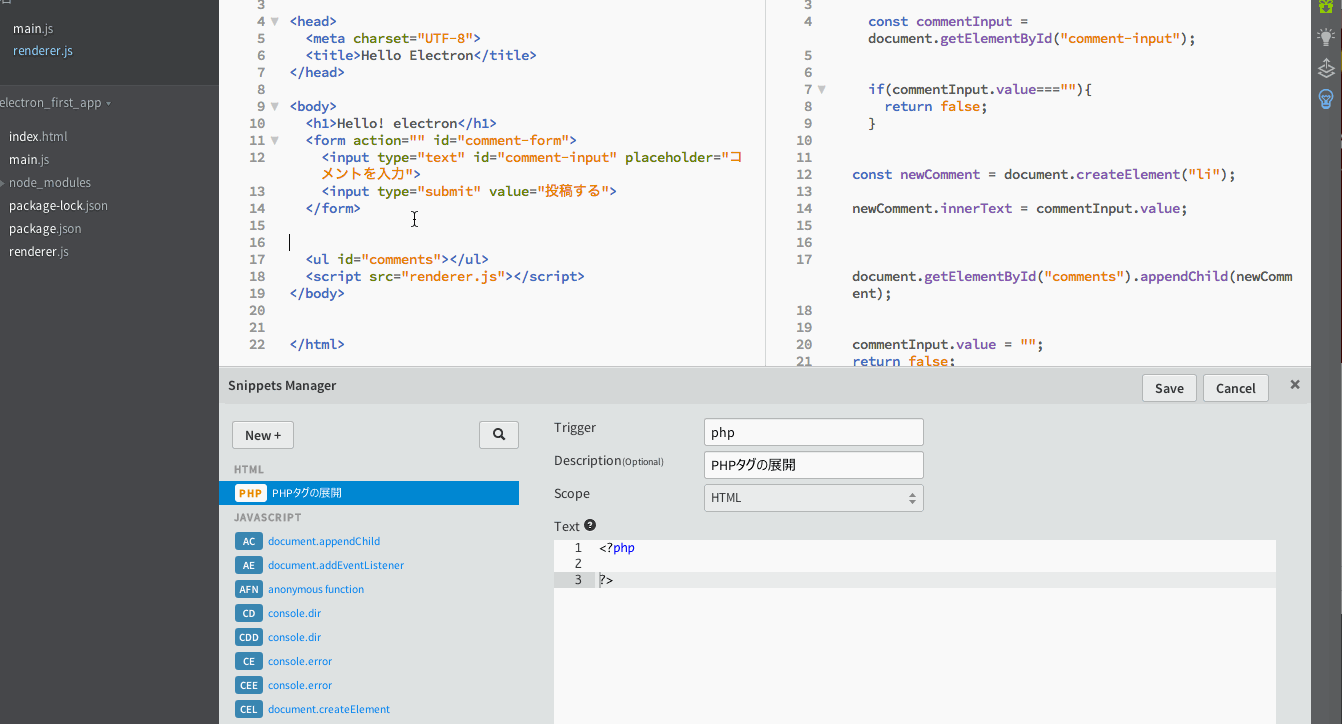Collapse the body tag fold arrow

coord(275,106)
